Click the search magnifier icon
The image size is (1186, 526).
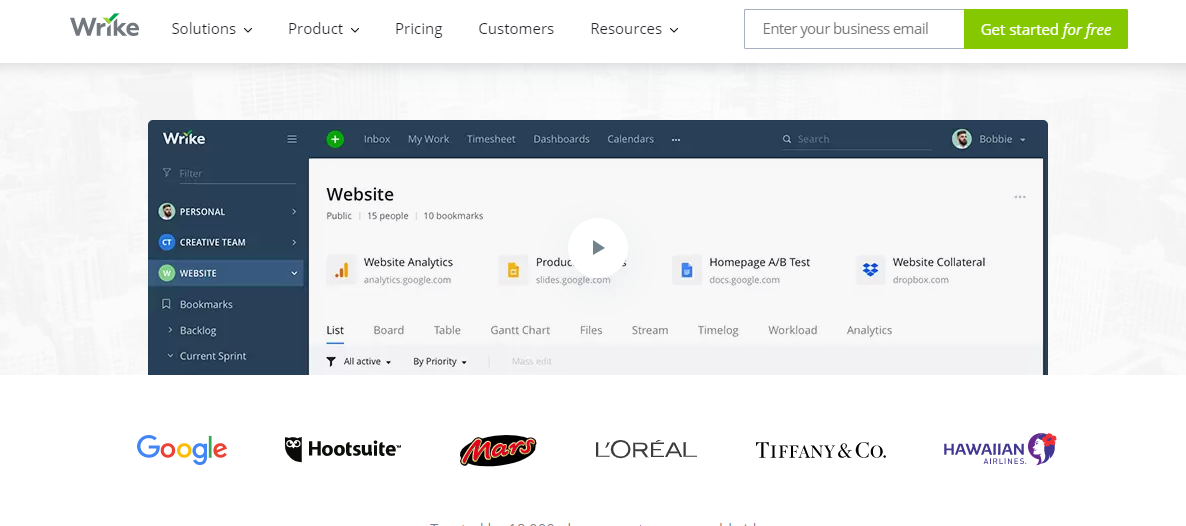(x=787, y=139)
